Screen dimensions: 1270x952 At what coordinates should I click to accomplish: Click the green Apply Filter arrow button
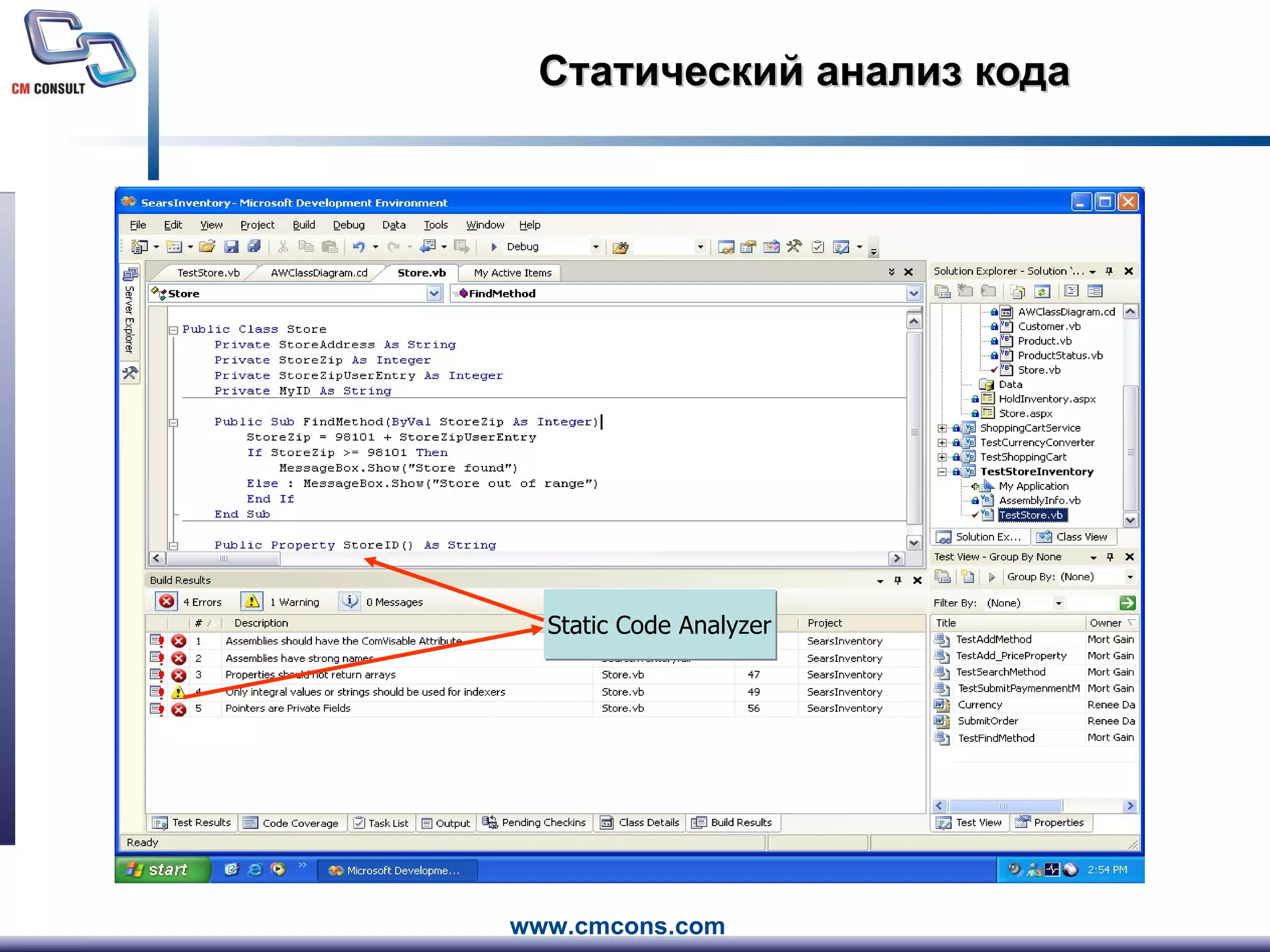(1127, 602)
